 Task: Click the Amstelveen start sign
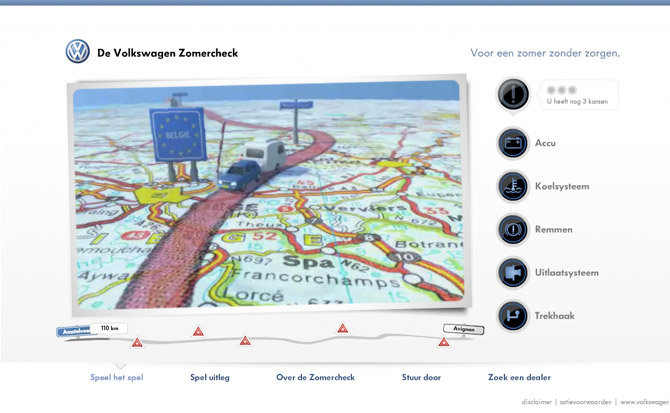click(x=73, y=332)
